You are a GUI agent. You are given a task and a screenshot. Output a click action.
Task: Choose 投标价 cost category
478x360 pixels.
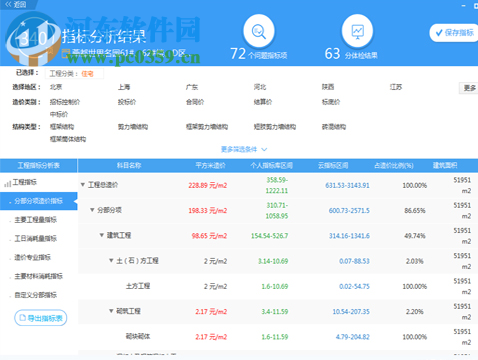tap(127, 102)
